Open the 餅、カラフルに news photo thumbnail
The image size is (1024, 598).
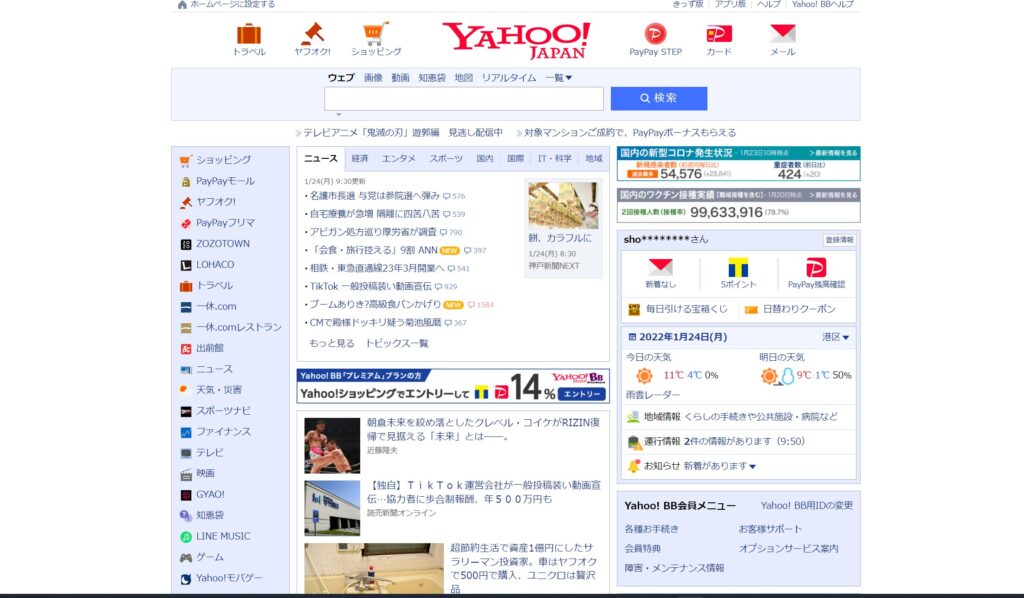click(x=563, y=206)
